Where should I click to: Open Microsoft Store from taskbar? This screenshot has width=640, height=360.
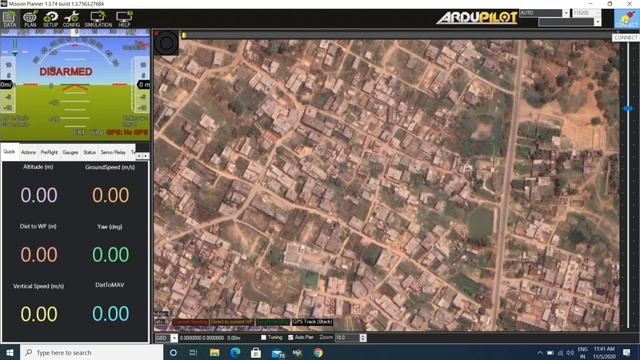click(256, 352)
